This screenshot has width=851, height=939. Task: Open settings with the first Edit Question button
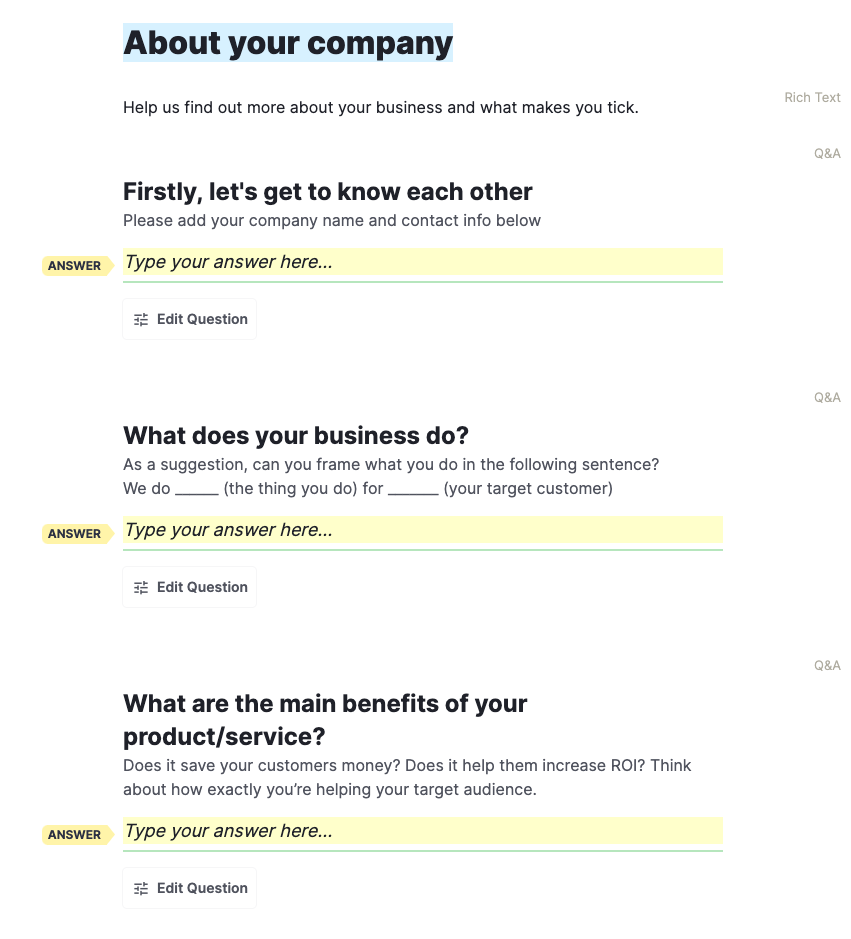(x=189, y=318)
